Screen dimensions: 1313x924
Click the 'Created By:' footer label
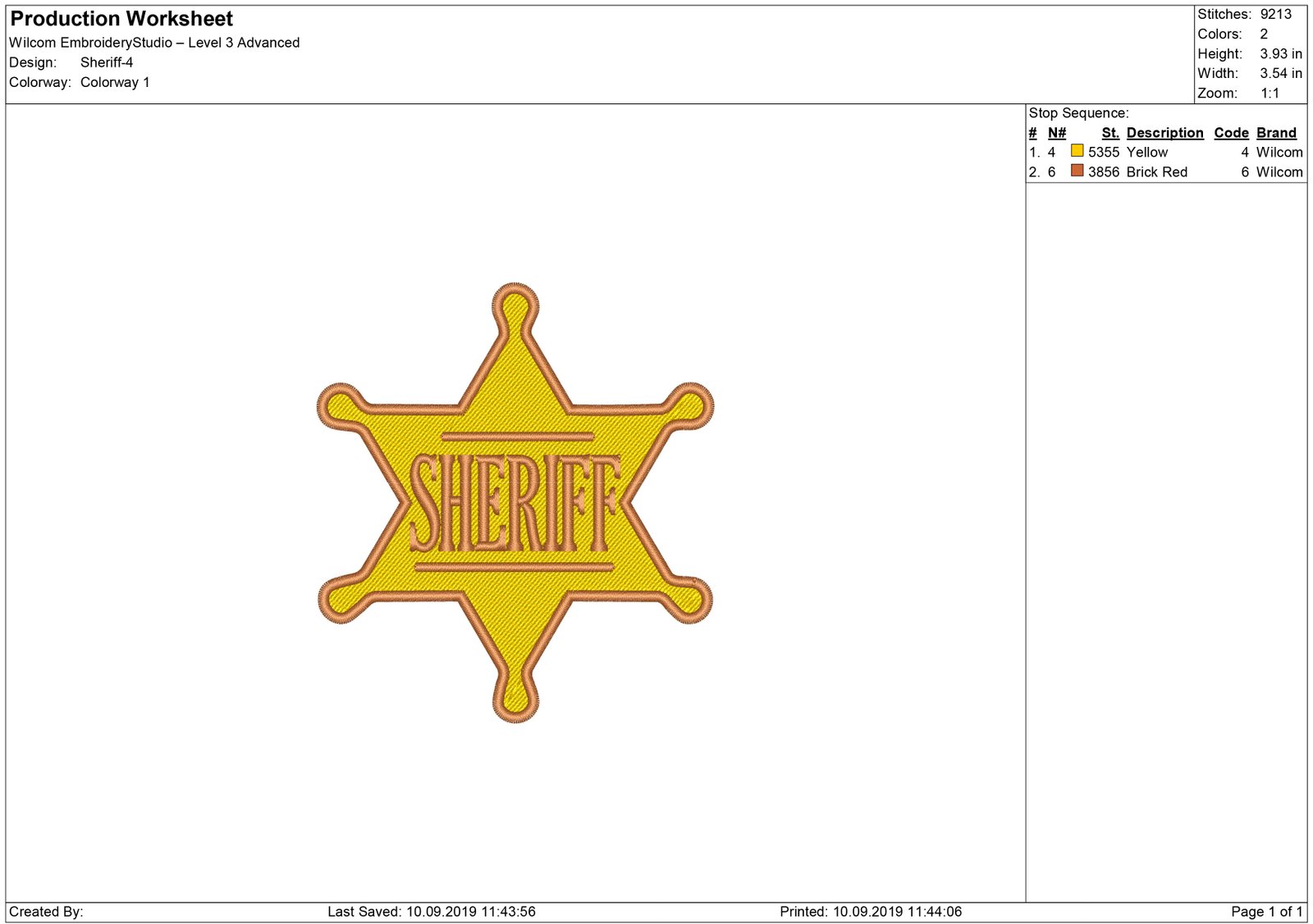tap(46, 912)
